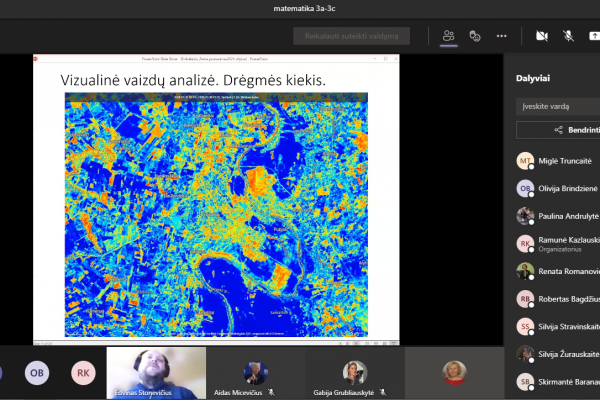Viewport: 600px width, 400px height.
Task: Focus the Įveskite vardą search field
Action: pos(558,106)
